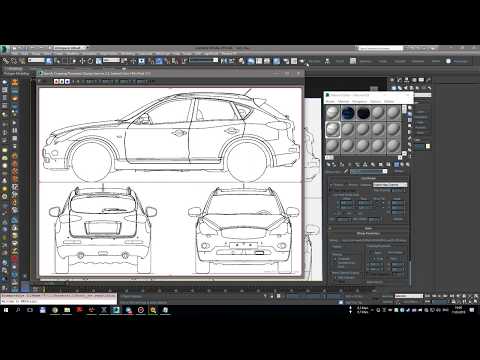Assign Material to Selection

tap(342, 164)
